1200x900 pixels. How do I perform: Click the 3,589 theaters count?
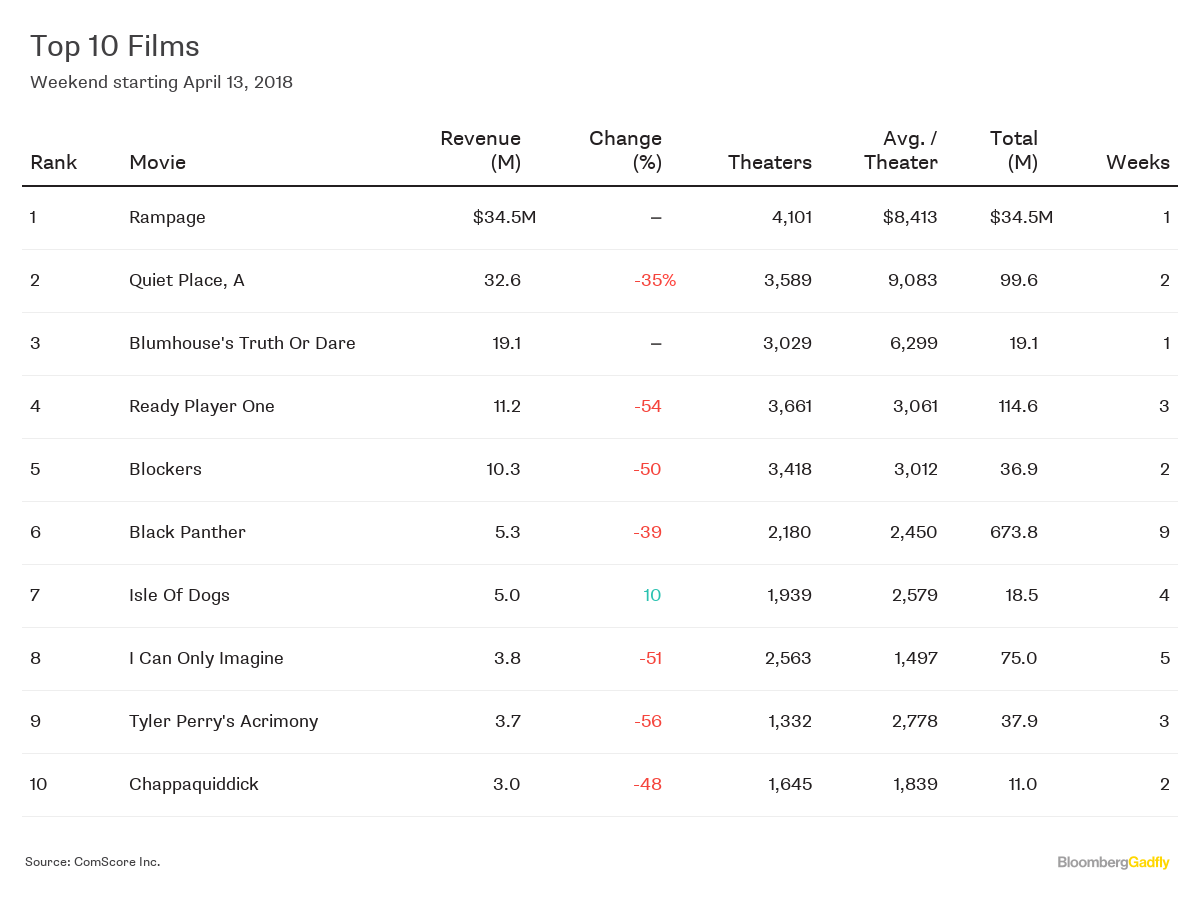[788, 280]
